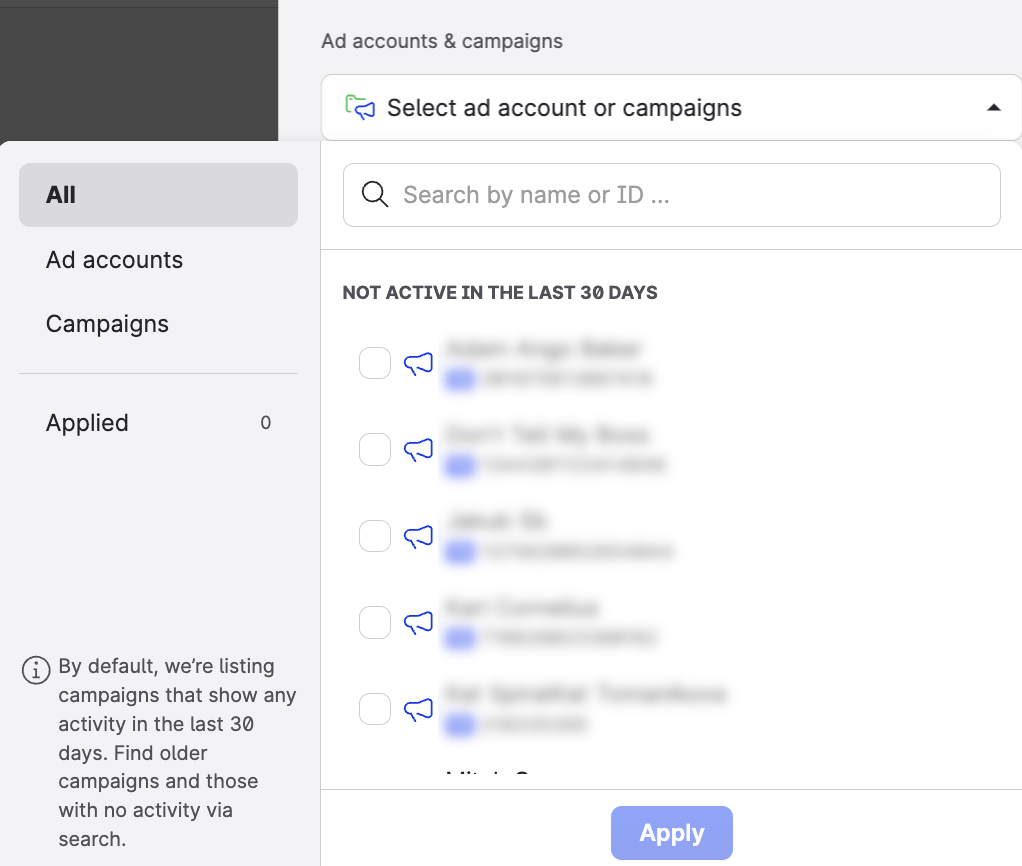Check the fourth campaign's checkbox
The image size is (1022, 866).
tap(374, 622)
